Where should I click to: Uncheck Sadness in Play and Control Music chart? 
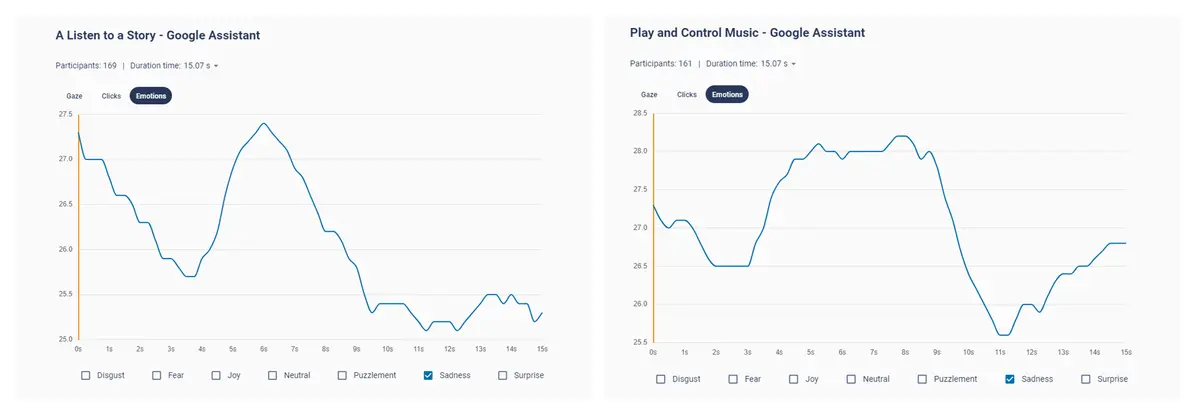pyautogui.click(x=1010, y=379)
